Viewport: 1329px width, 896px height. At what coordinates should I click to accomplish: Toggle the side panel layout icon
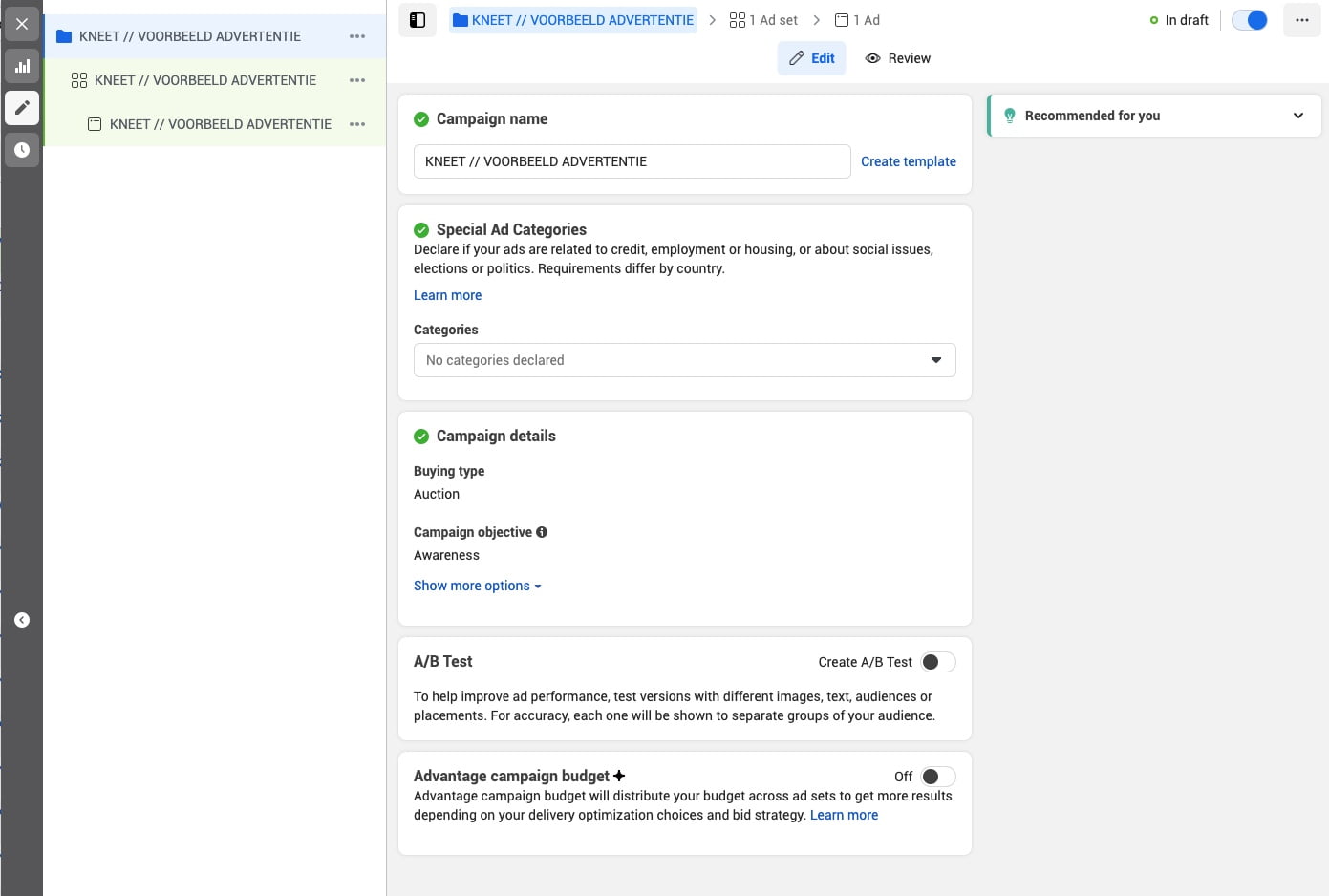[x=418, y=20]
